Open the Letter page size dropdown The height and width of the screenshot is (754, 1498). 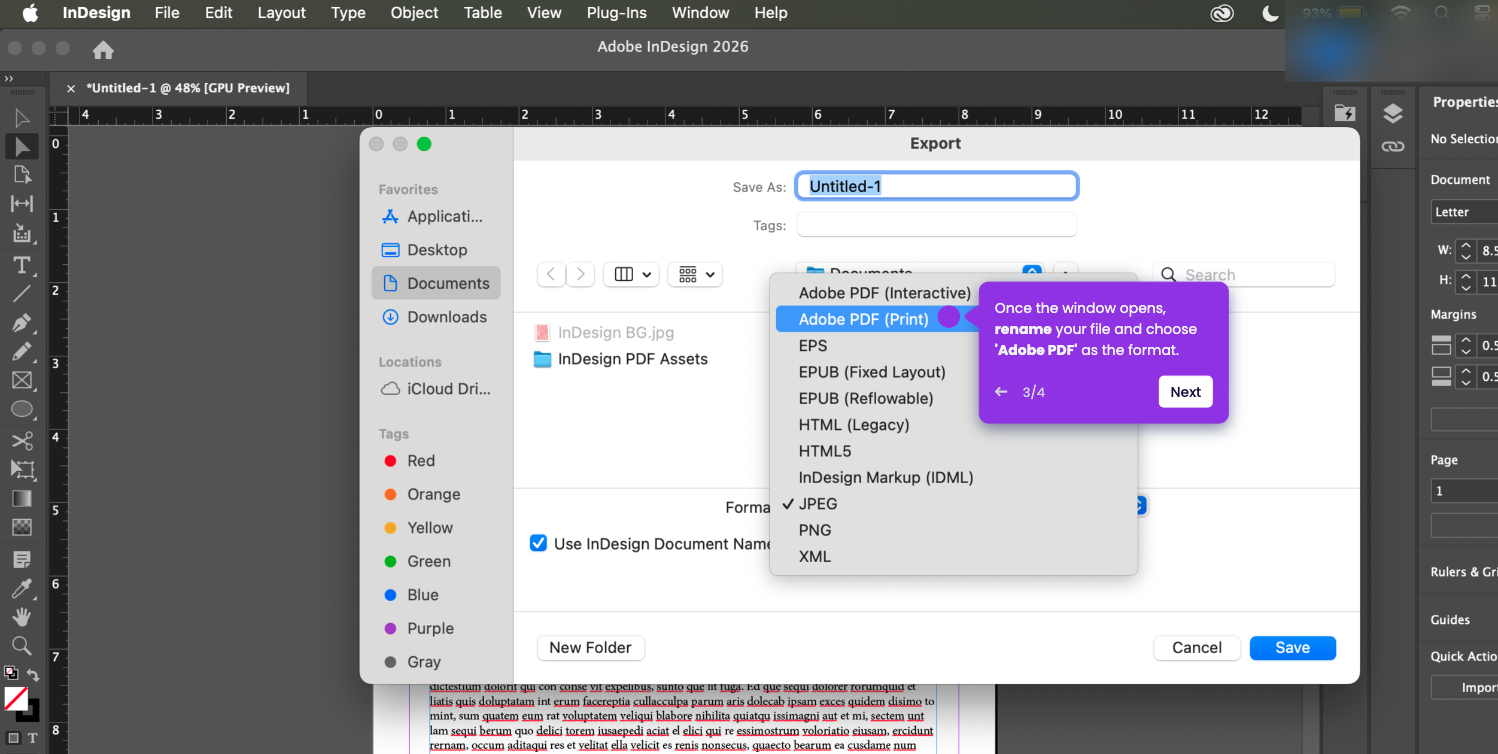(x=1464, y=212)
